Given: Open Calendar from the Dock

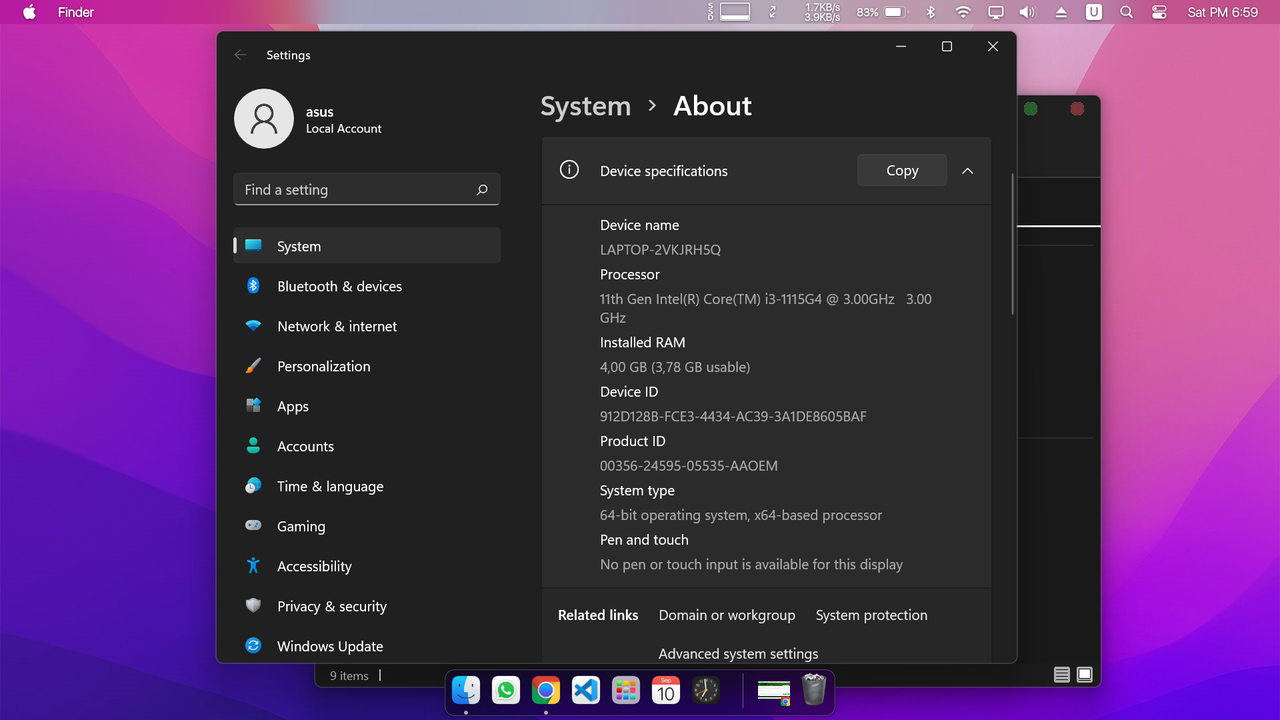Looking at the screenshot, I should [x=666, y=690].
